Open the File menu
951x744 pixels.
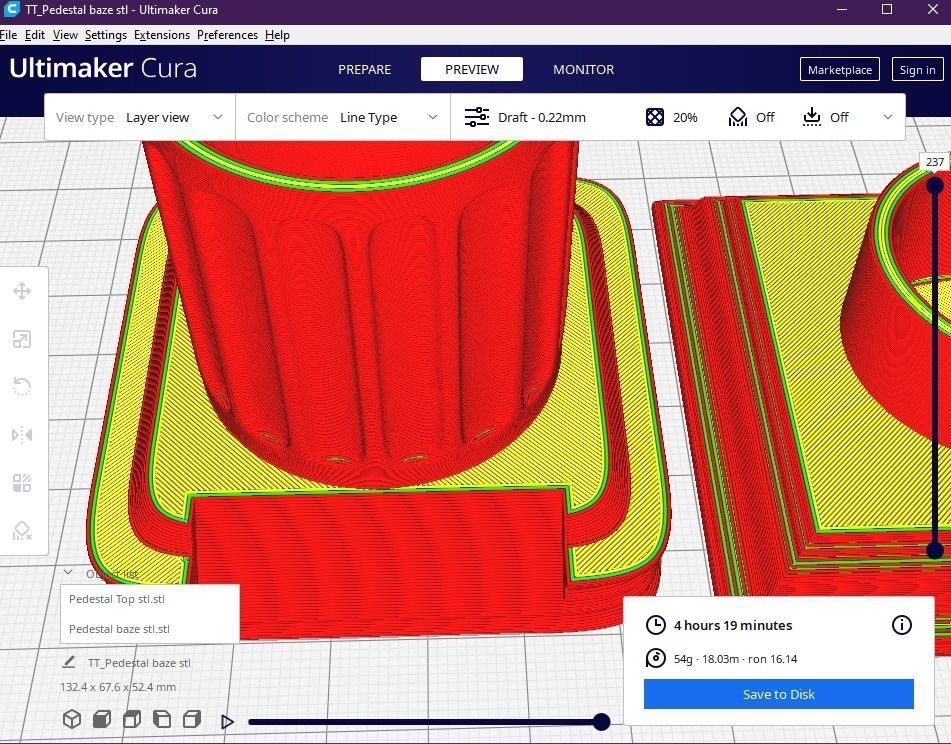click(8, 35)
